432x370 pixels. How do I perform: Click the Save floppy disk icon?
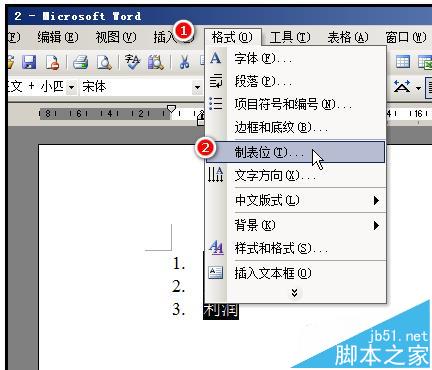[x=29, y=62]
